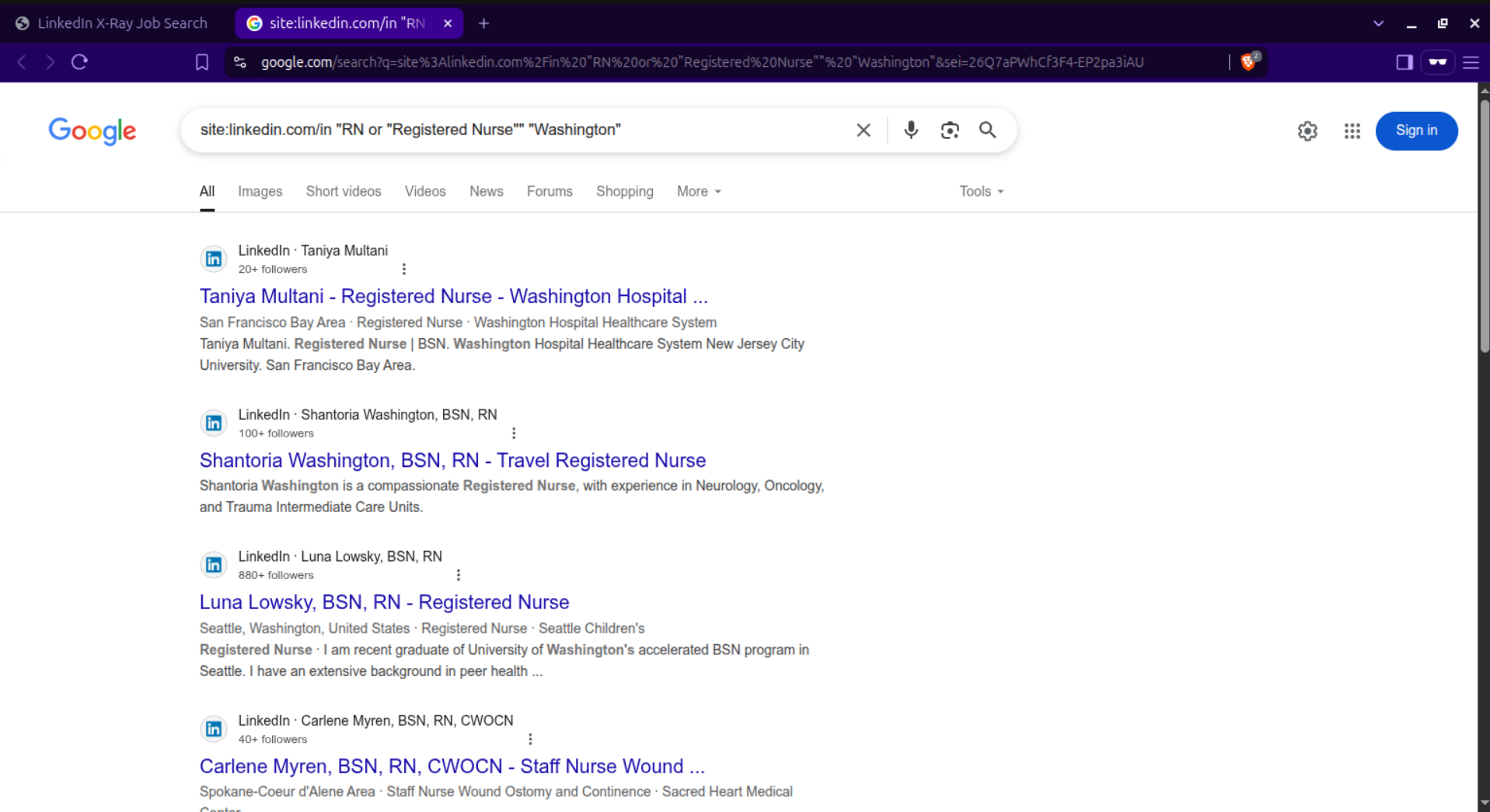
Task: Open Google quick settings gear
Action: (1307, 131)
